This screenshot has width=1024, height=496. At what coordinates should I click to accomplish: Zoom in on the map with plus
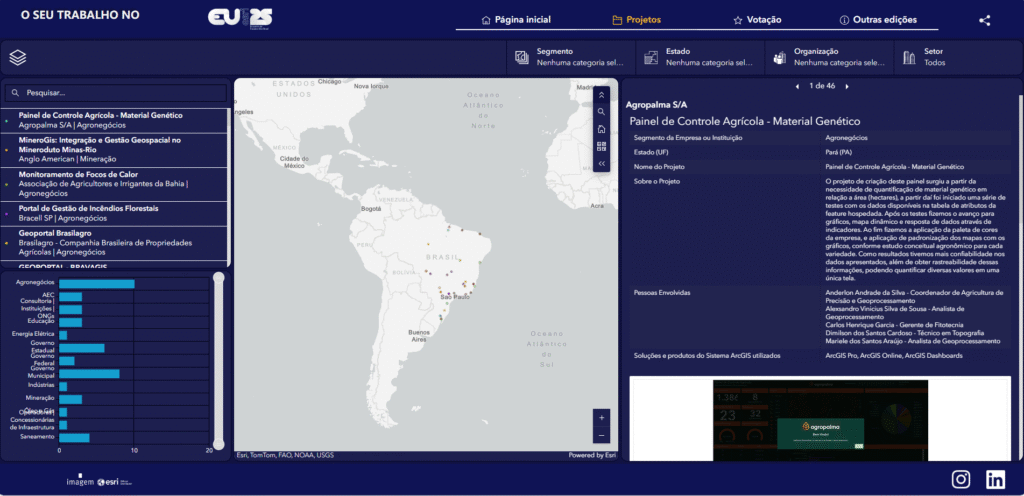click(x=601, y=417)
